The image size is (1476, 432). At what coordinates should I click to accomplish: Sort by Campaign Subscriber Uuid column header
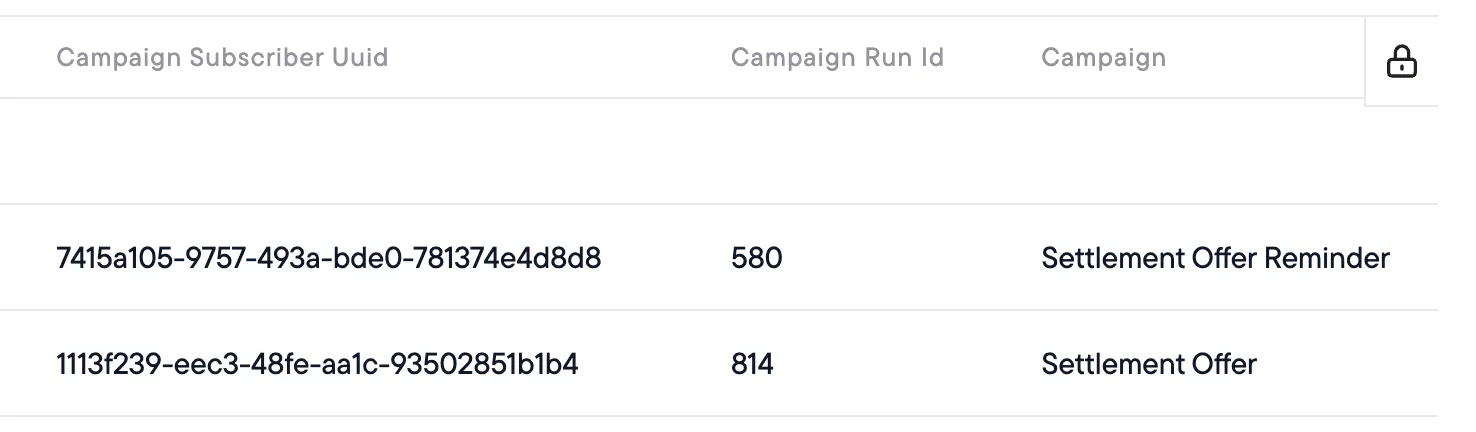[222, 57]
